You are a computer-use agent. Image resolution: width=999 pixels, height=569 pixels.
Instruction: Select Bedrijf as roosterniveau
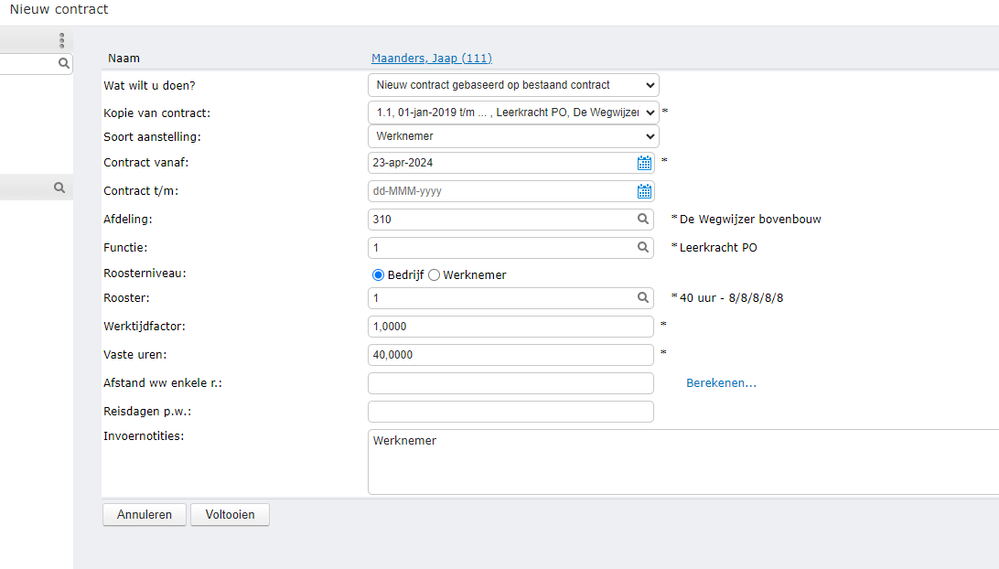[x=378, y=275]
